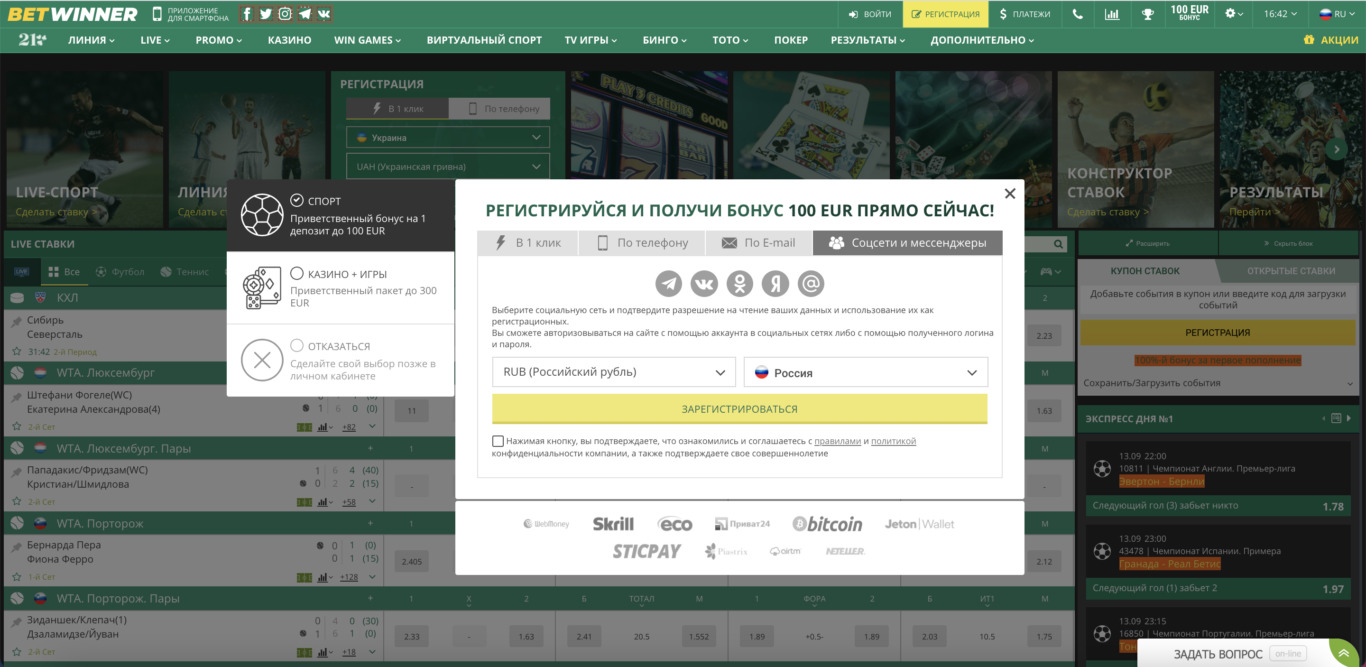Click the Telegram icon in registration popup
Image resolution: width=1366 pixels, height=667 pixels.
coord(669,284)
